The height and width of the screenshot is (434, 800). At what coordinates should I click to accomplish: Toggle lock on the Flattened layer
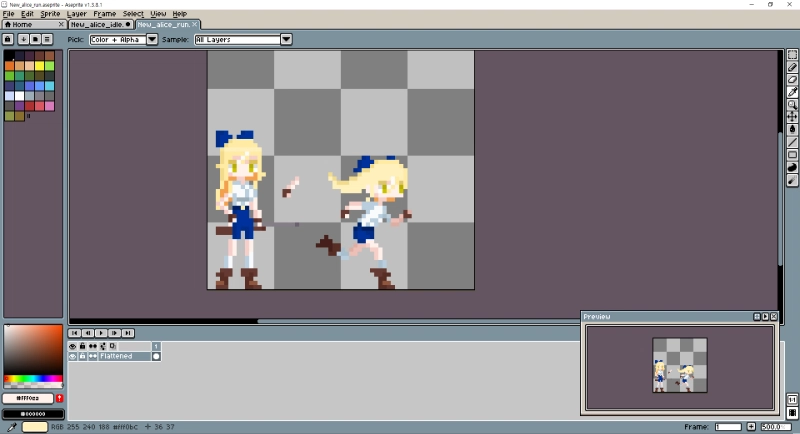[81, 356]
